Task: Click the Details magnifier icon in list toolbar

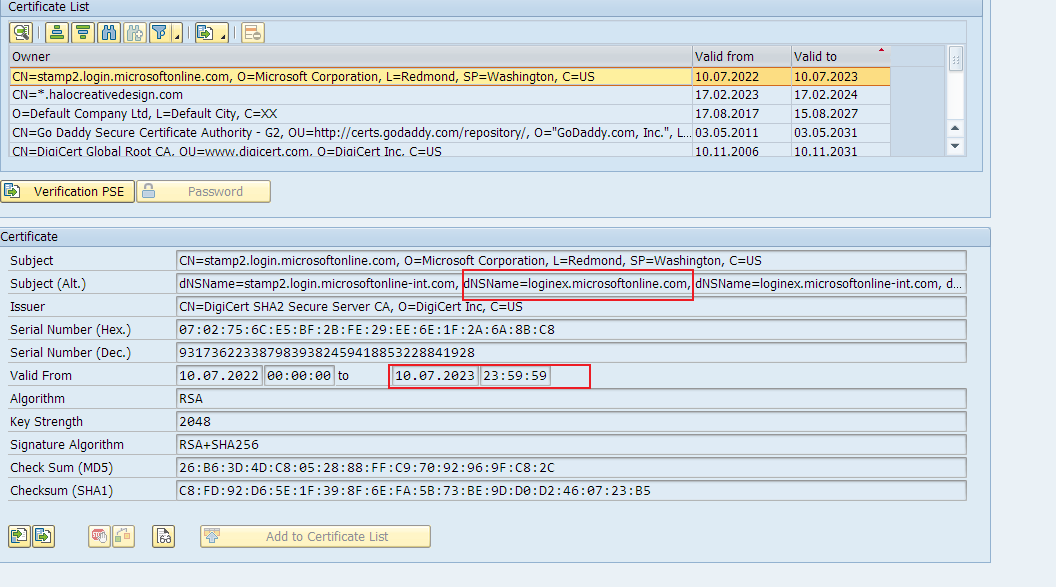Action: click(x=21, y=33)
